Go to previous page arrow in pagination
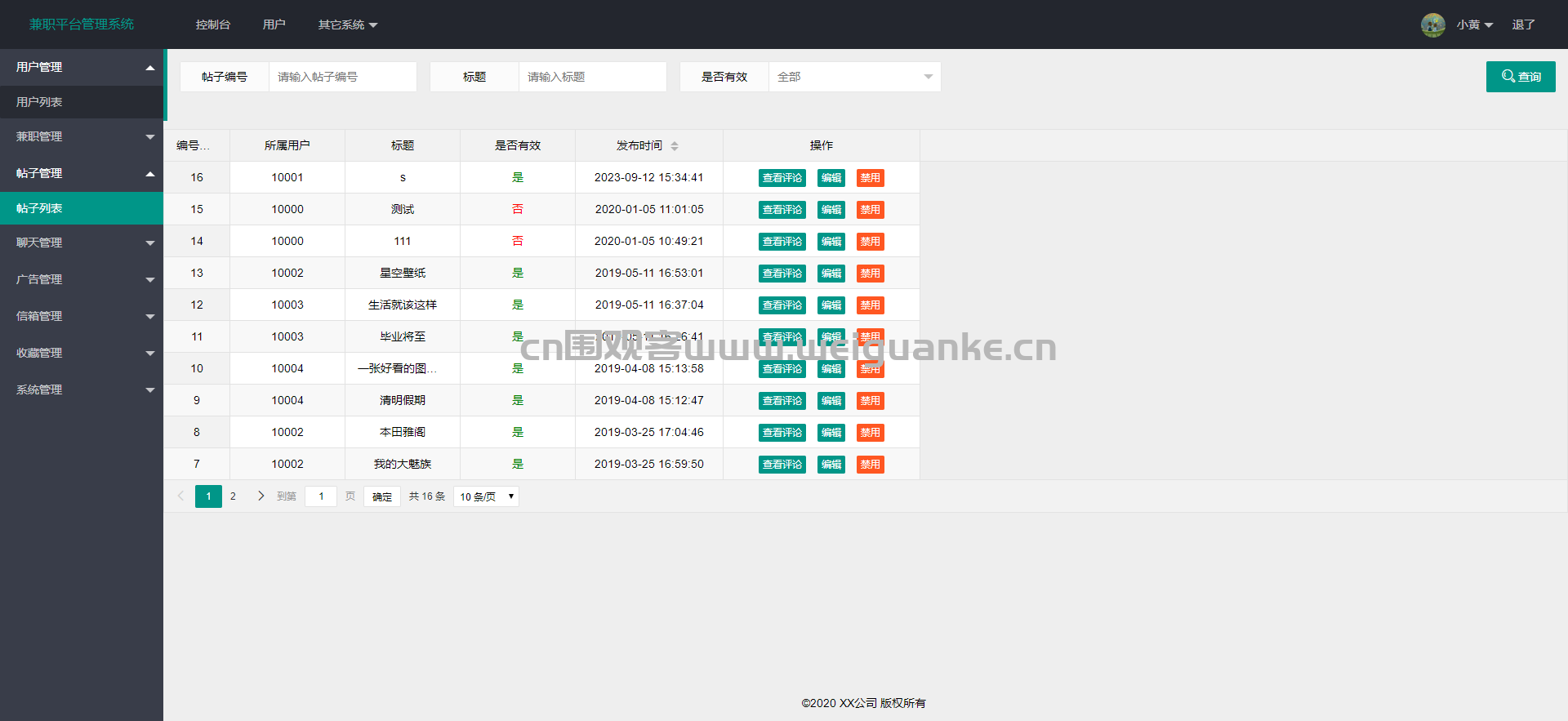 tap(180, 496)
